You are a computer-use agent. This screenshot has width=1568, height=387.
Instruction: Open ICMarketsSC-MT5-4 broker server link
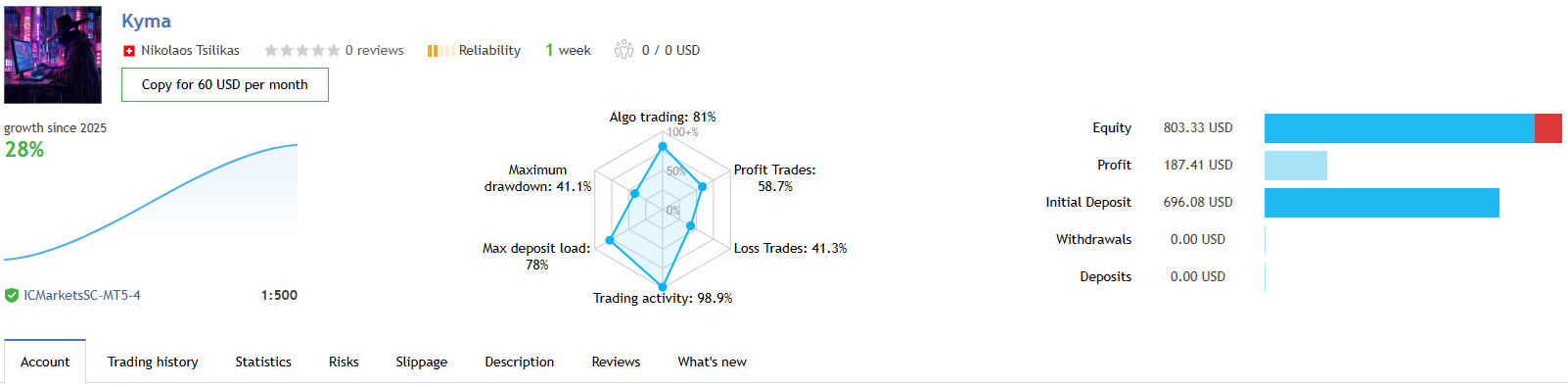tap(82, 295)
